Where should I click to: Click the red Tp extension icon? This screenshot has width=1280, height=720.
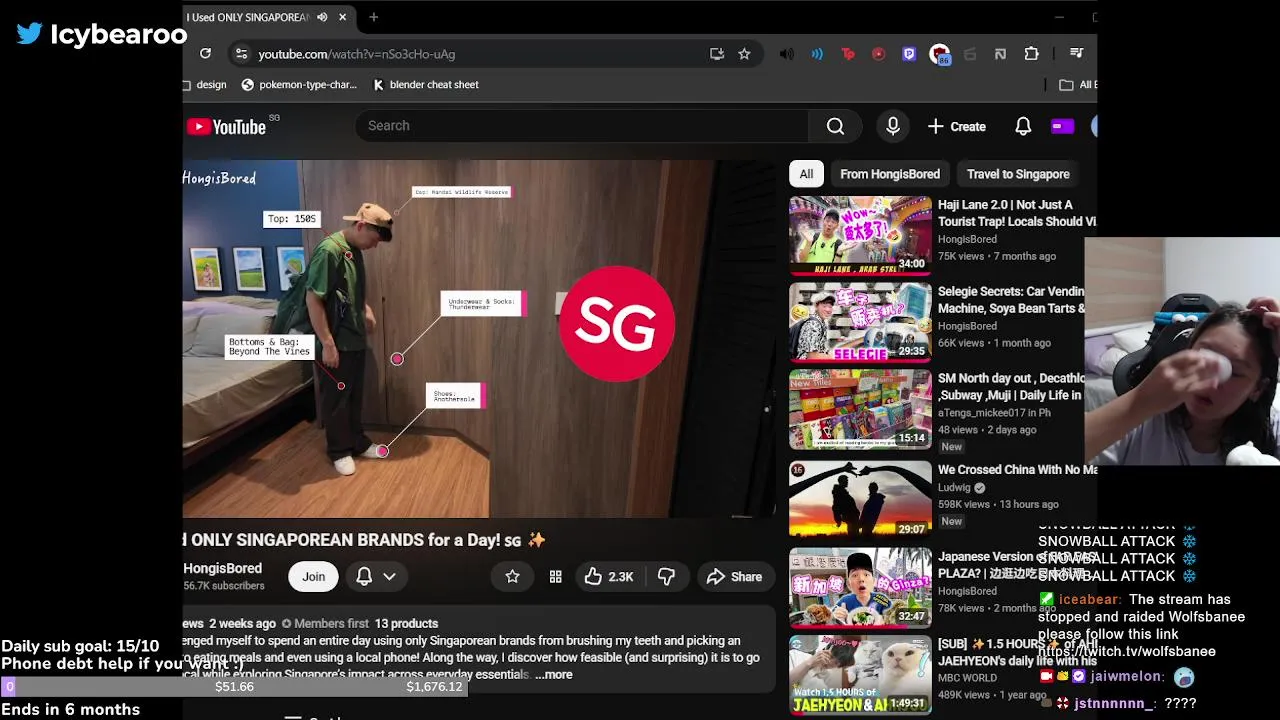click(848, 54)
